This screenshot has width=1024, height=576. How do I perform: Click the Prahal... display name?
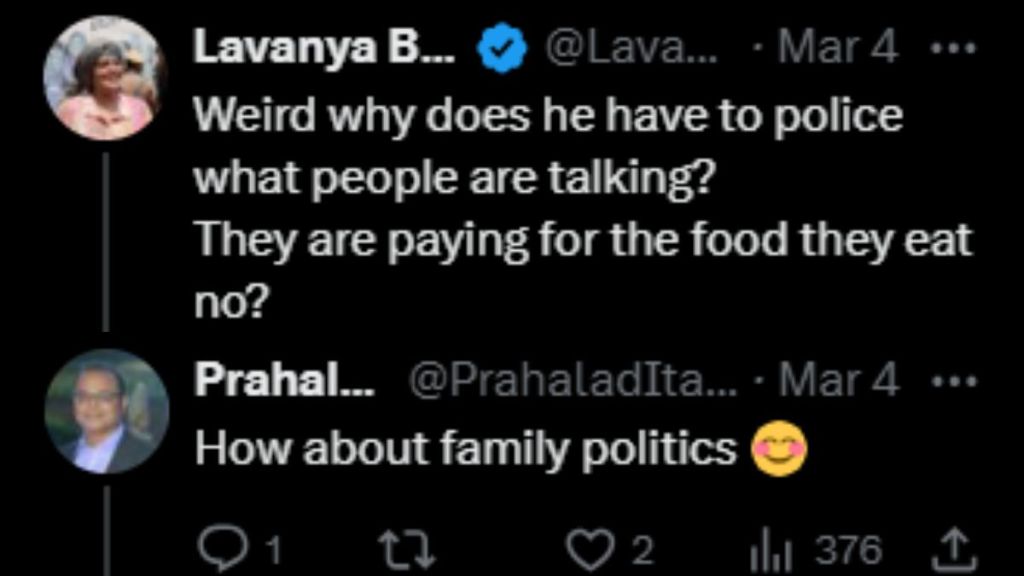(283, 379)
